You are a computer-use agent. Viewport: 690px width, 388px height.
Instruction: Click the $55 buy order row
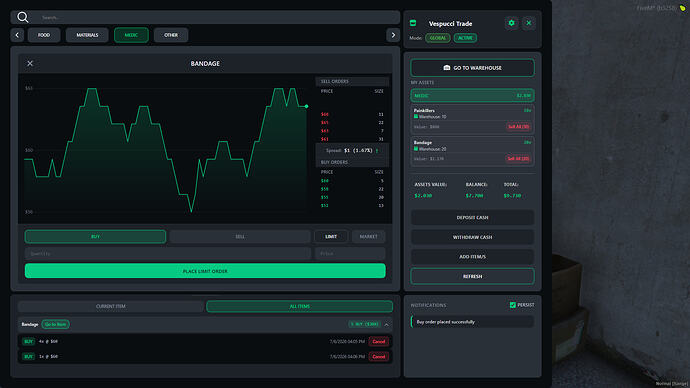coord(352,198)
